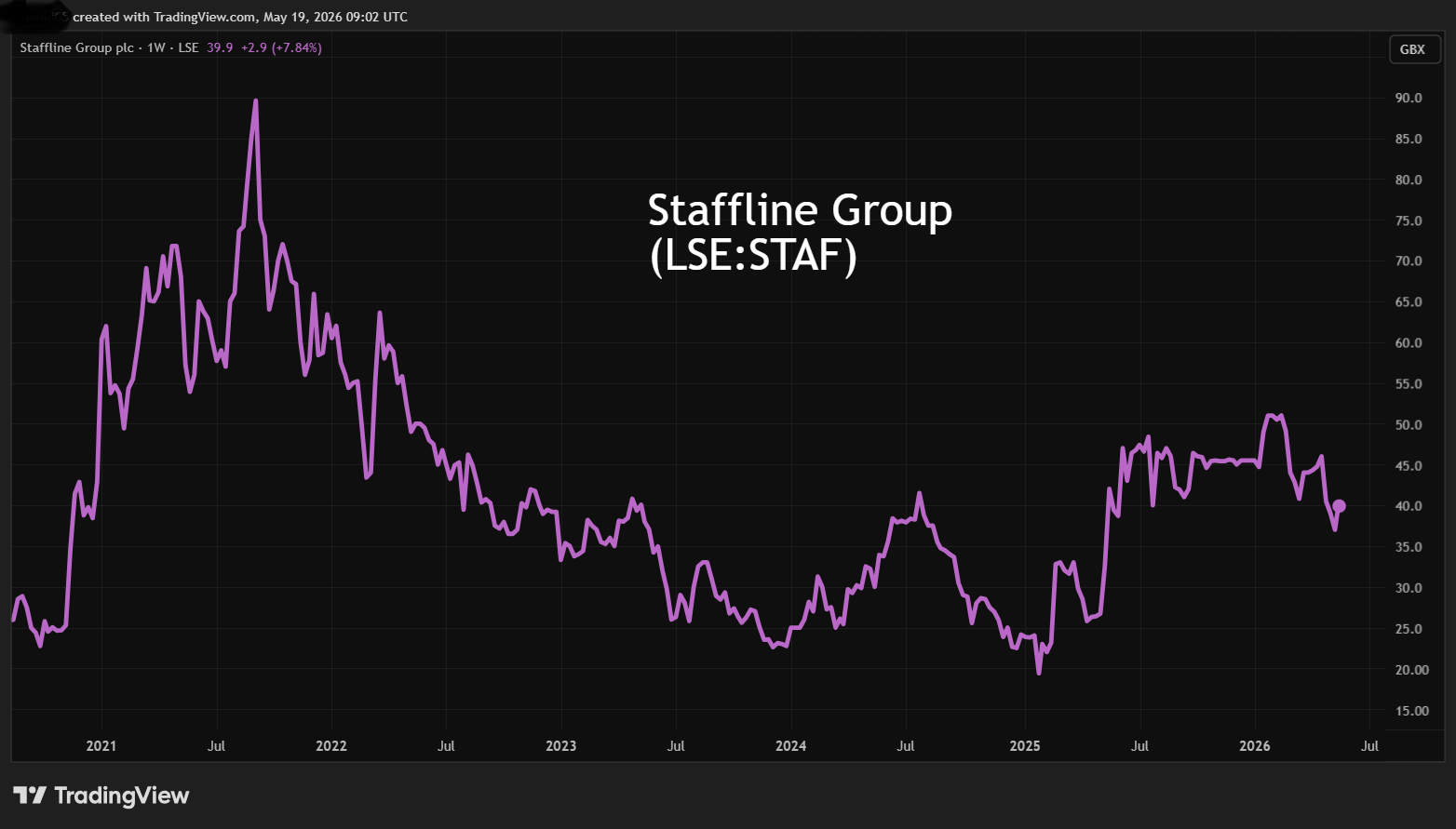Click the 70.0 price axis label
This screenshot has height=829, width=1456.
[x=1409, y=261]
